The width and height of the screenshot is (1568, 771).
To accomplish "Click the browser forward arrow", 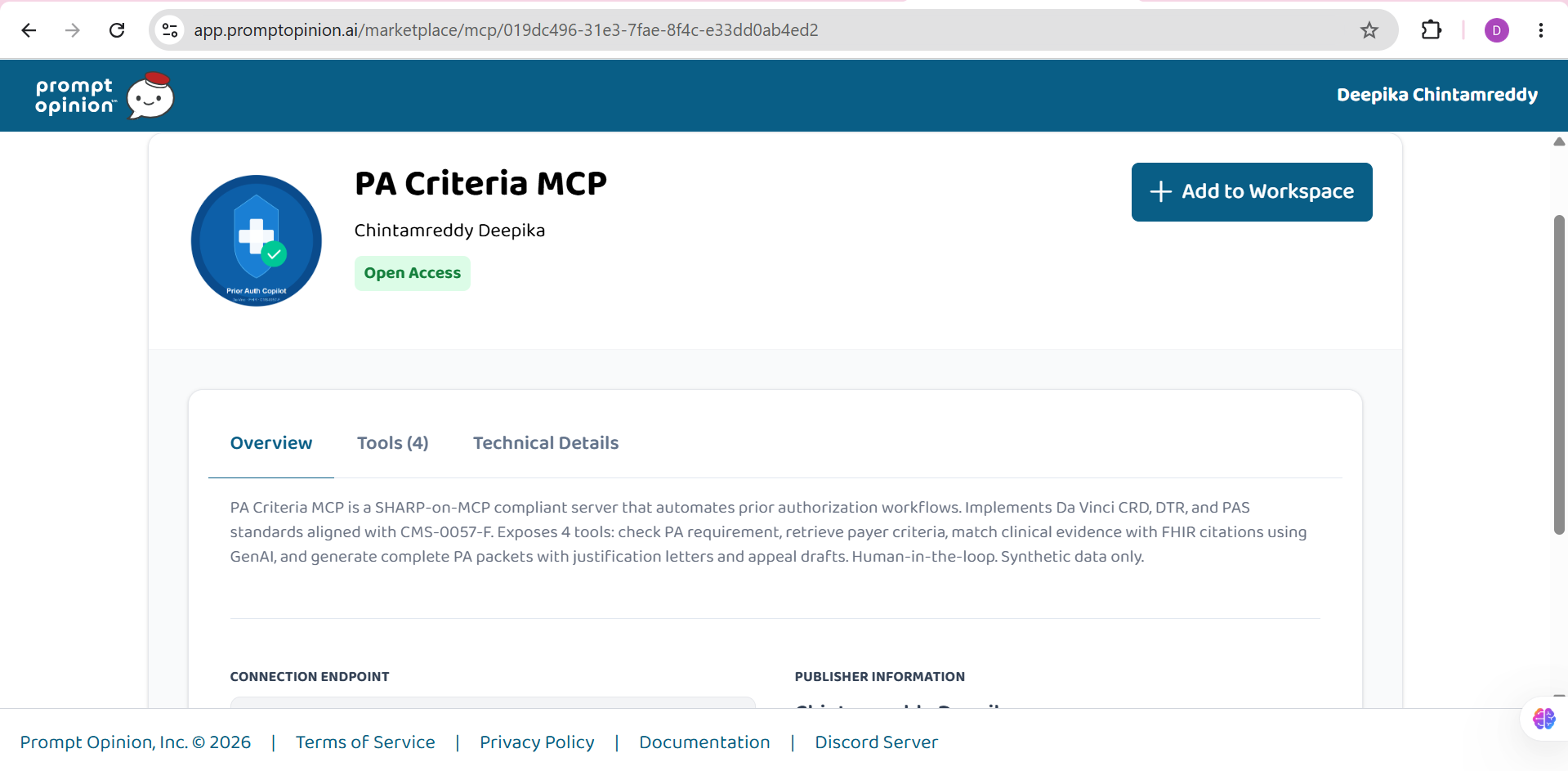I will [73, 30].
